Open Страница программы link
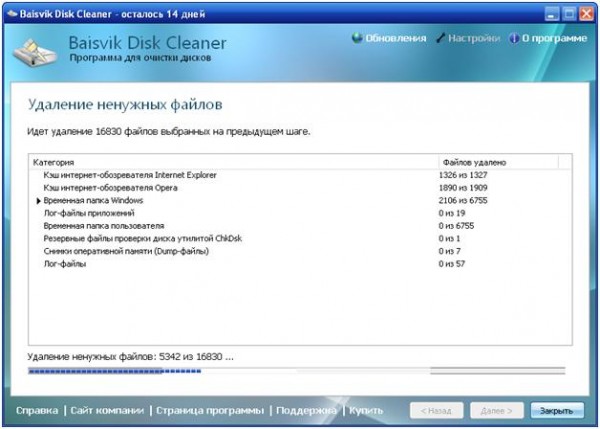 [210, 410]
